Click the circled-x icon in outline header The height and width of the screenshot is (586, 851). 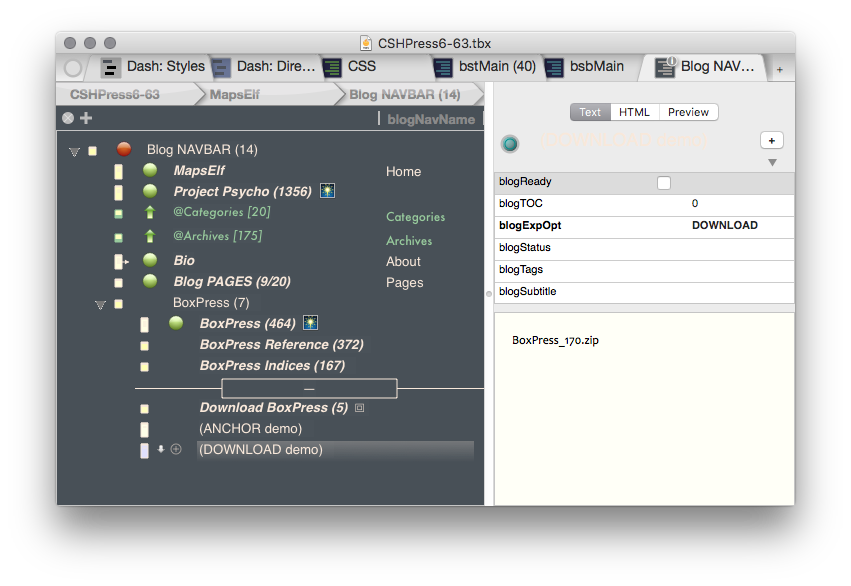pos(68,118)
